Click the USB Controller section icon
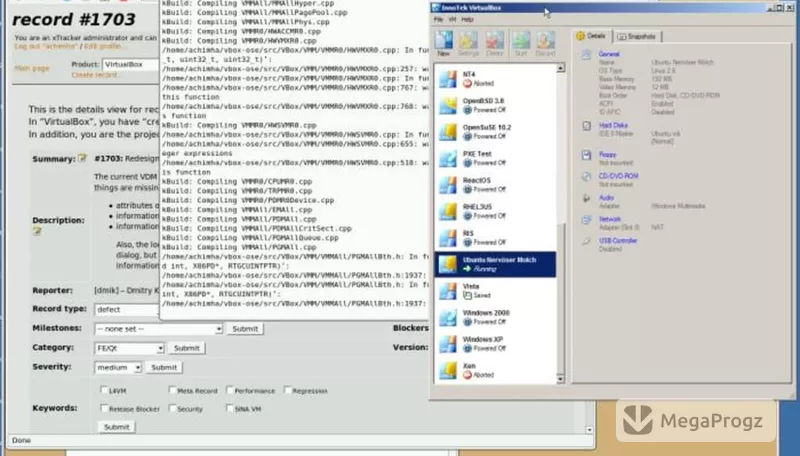 586,241
